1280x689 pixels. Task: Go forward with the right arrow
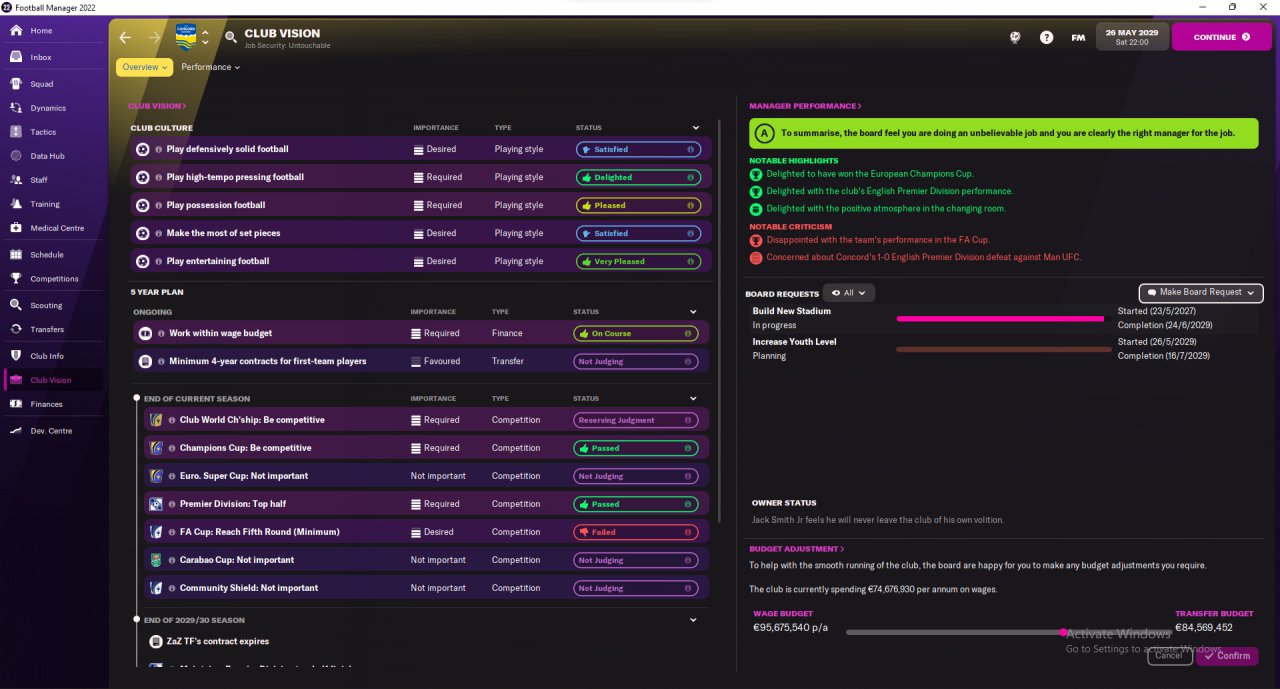coord(154,37)
